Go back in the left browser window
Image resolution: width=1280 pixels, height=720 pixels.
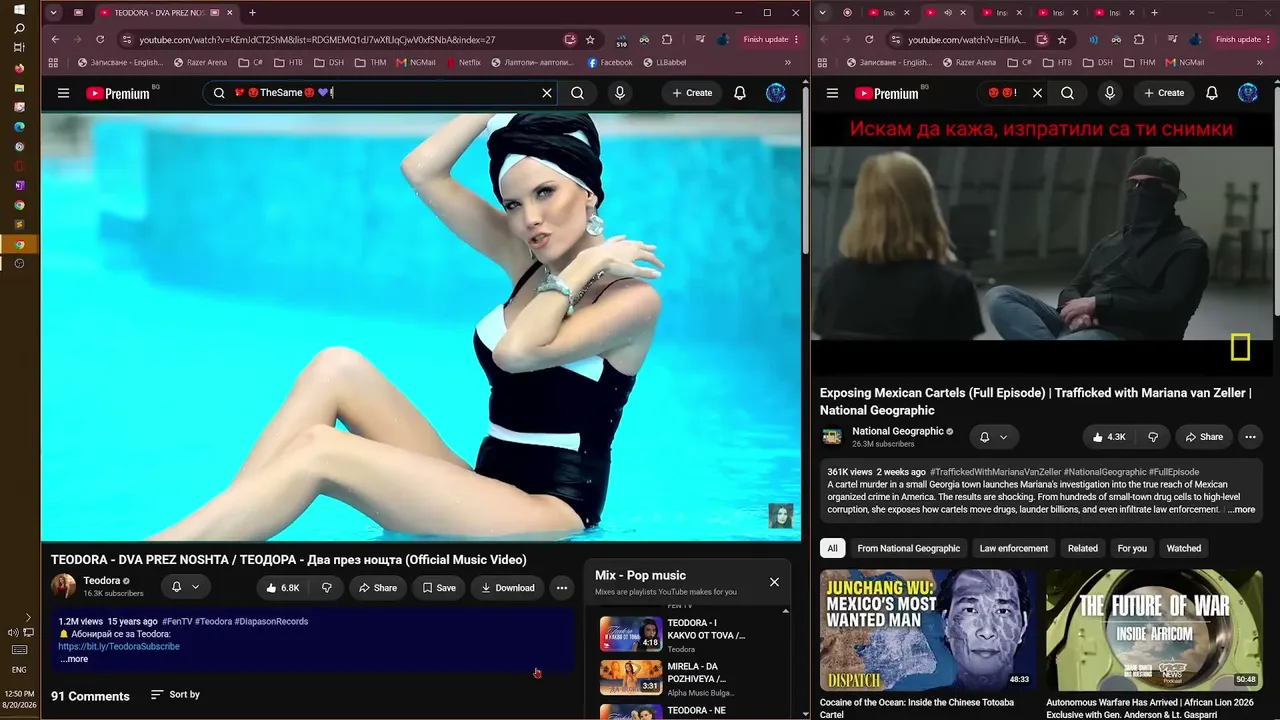click(55, 40)
